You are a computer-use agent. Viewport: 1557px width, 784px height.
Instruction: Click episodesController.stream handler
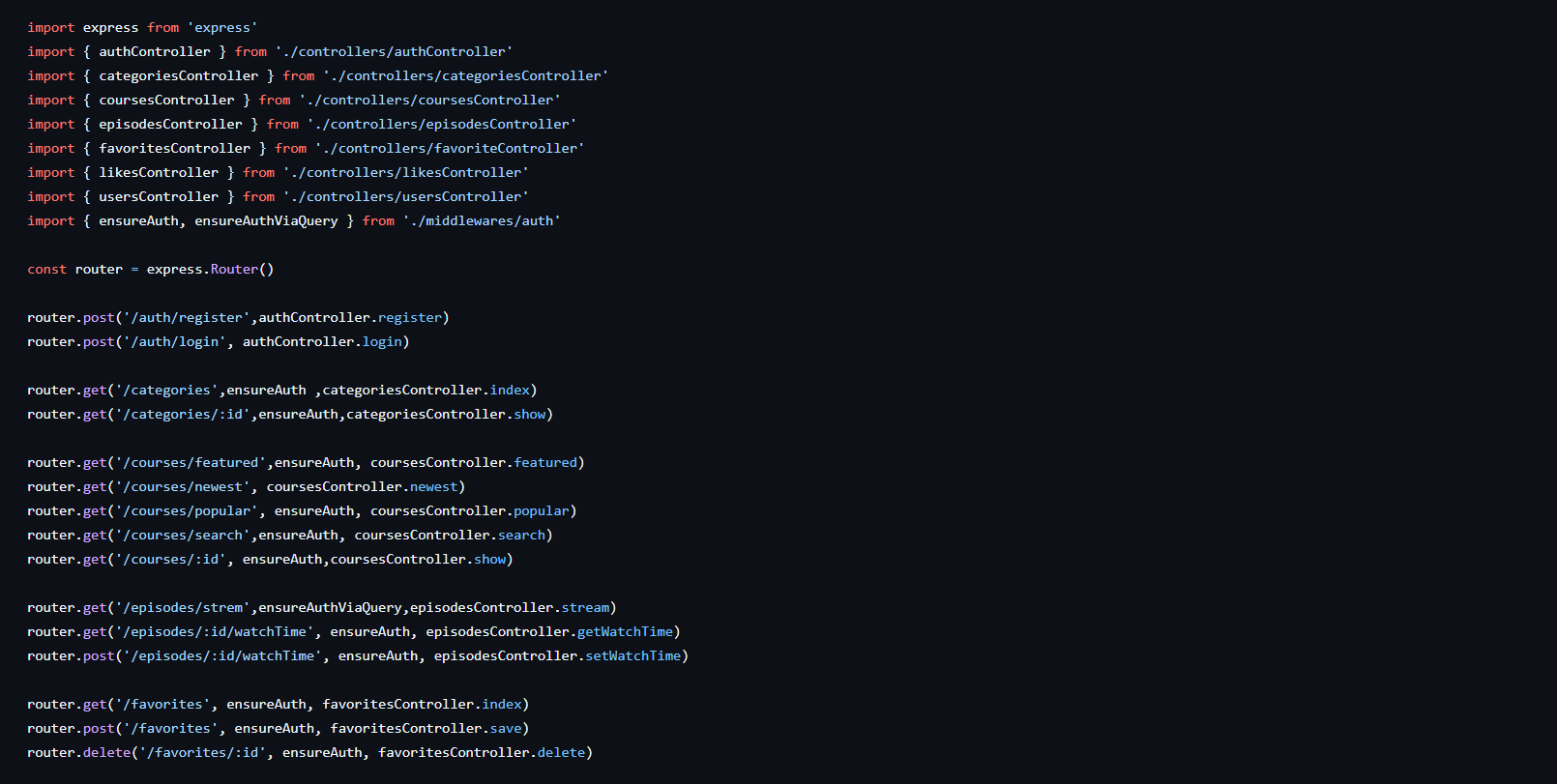(510, 608)
